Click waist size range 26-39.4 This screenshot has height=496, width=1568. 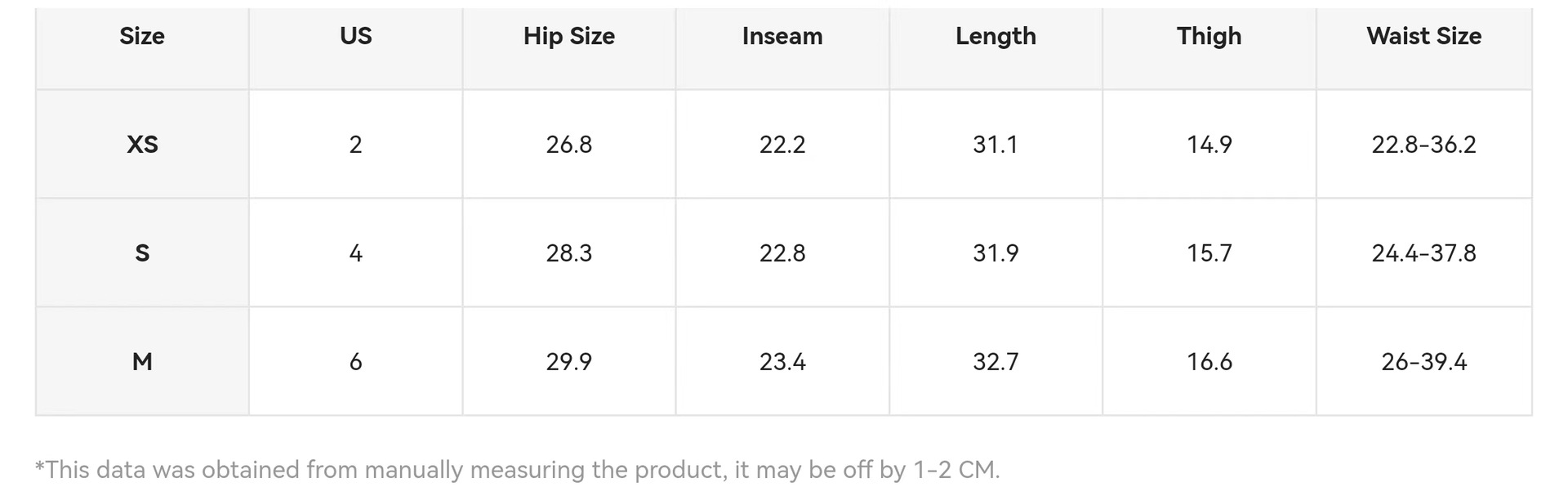point(1423,362)
